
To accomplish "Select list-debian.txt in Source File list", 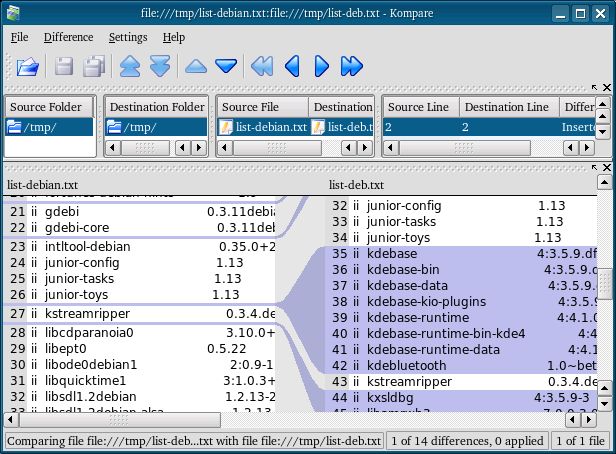I will 263,127.
